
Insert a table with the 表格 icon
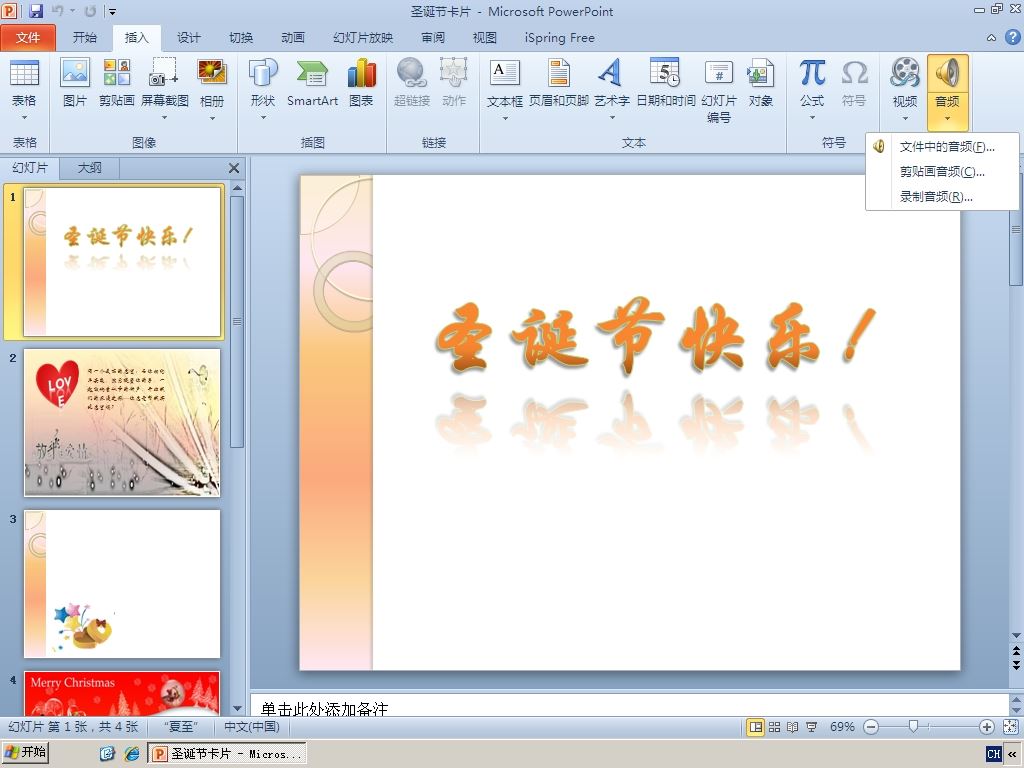[24, 73]
